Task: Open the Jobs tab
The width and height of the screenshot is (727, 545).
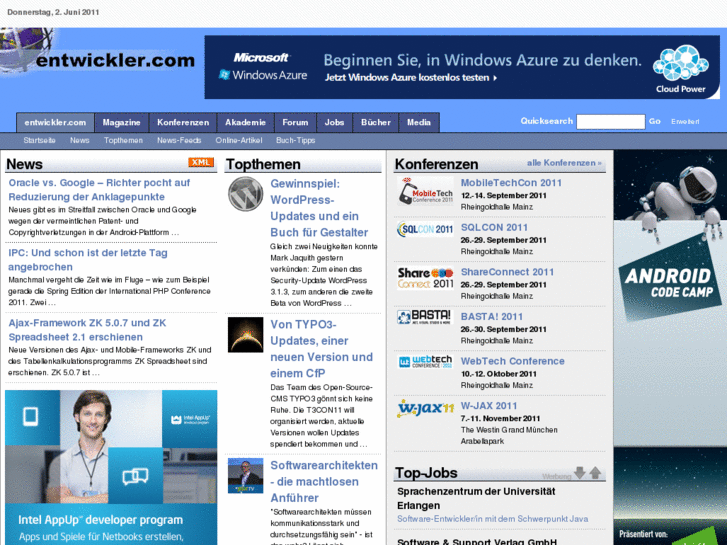Action: tap(334, 122)
